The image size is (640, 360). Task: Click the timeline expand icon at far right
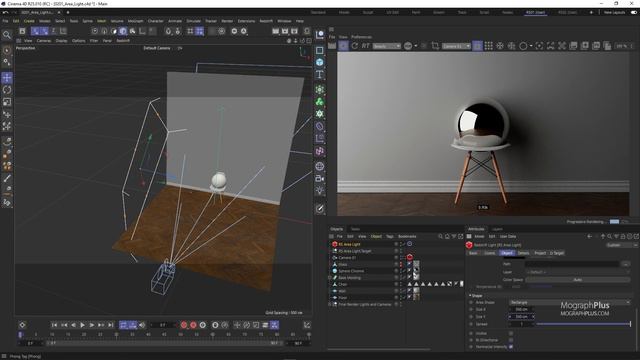pyautogui.click(x=307, y=325)
